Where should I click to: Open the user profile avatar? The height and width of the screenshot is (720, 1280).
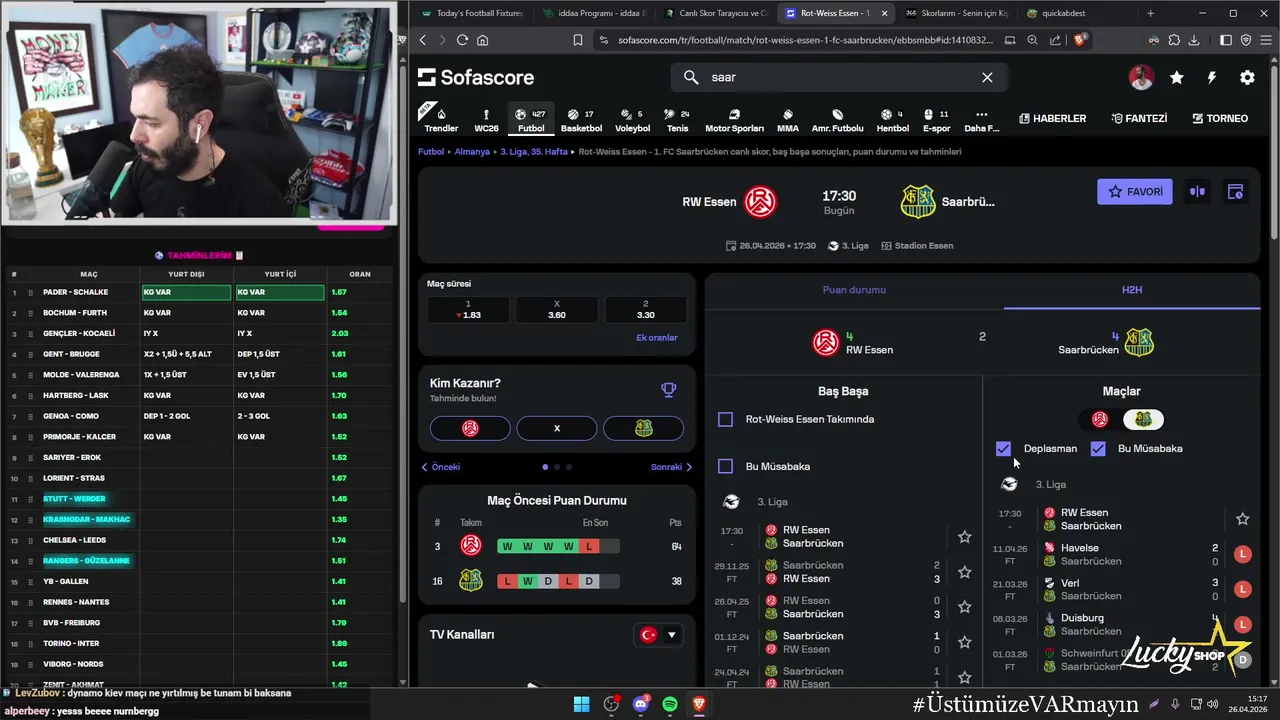click(1141, 77)
